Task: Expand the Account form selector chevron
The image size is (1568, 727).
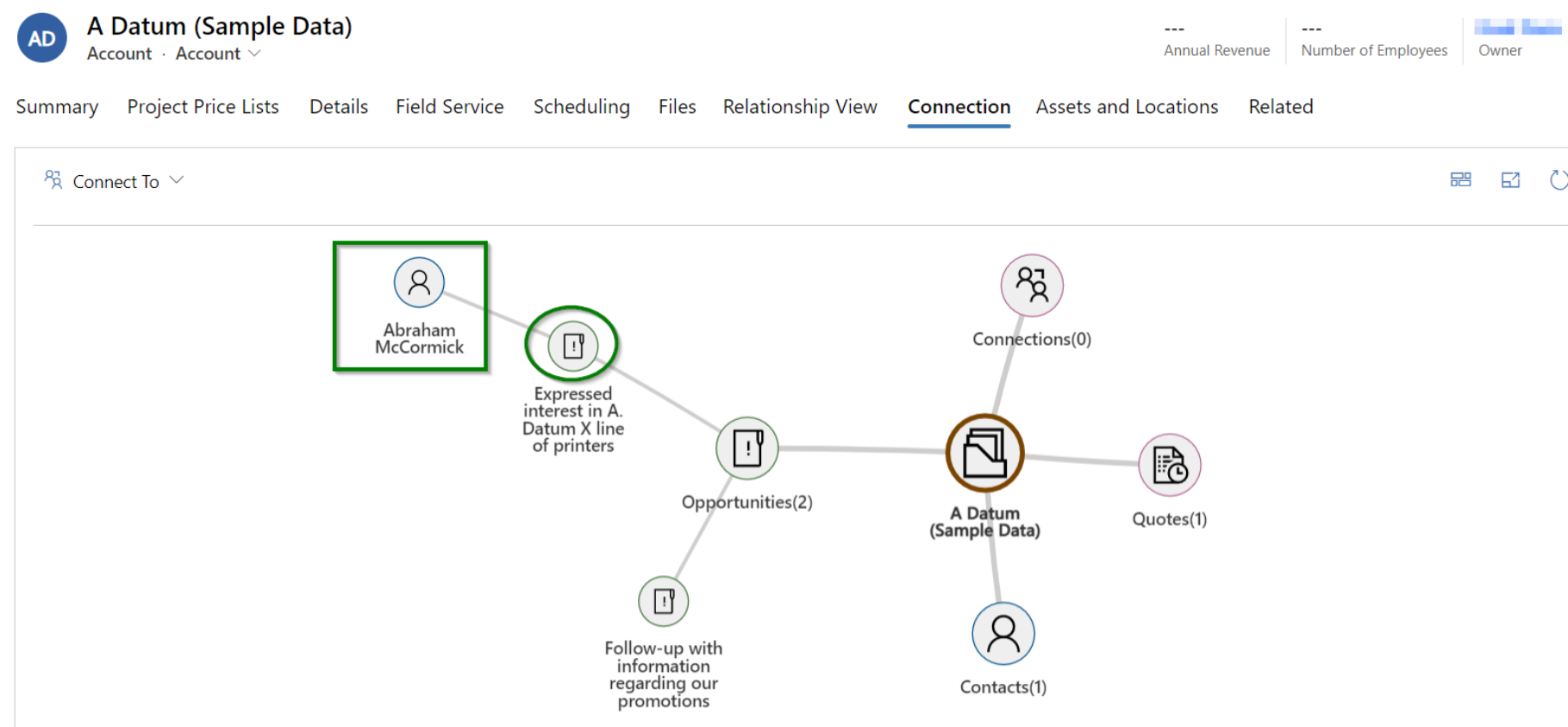Action: pyautogui.click(x=254, y=53)
